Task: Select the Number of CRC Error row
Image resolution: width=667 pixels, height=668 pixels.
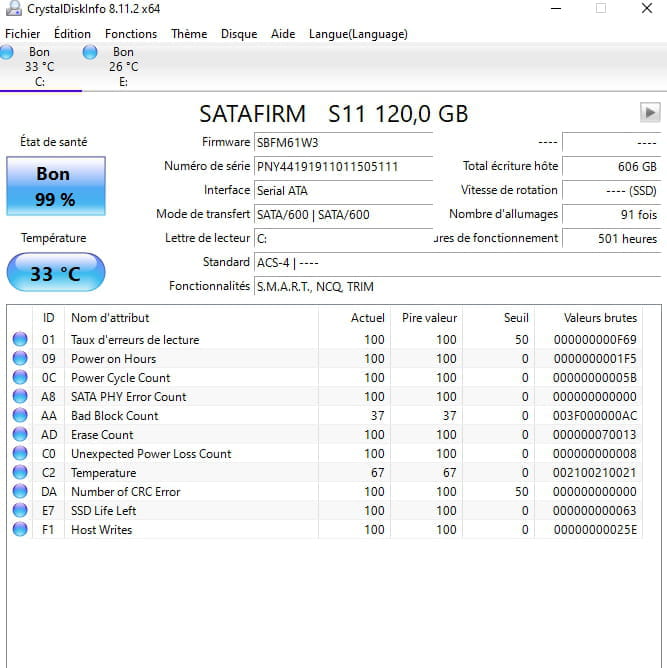Action: click(325, 491)
